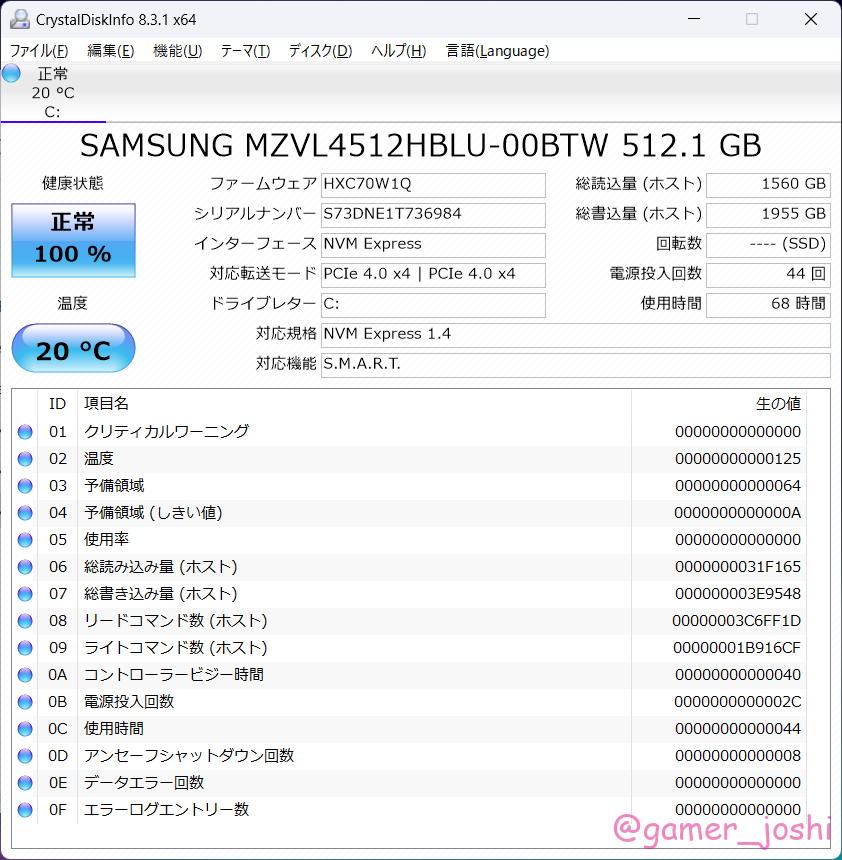The height and width of the screenshot is (860, 842).
Task: Select the 予備領域 (しきい値) row name
Action: pyautogui.click(x=153, y=513)
